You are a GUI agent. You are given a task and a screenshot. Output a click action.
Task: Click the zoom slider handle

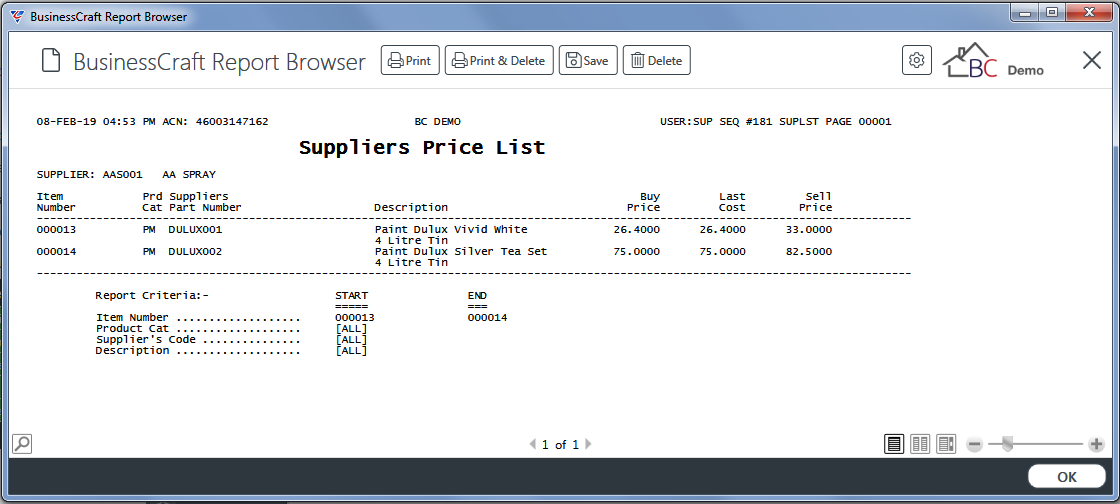1007,444
